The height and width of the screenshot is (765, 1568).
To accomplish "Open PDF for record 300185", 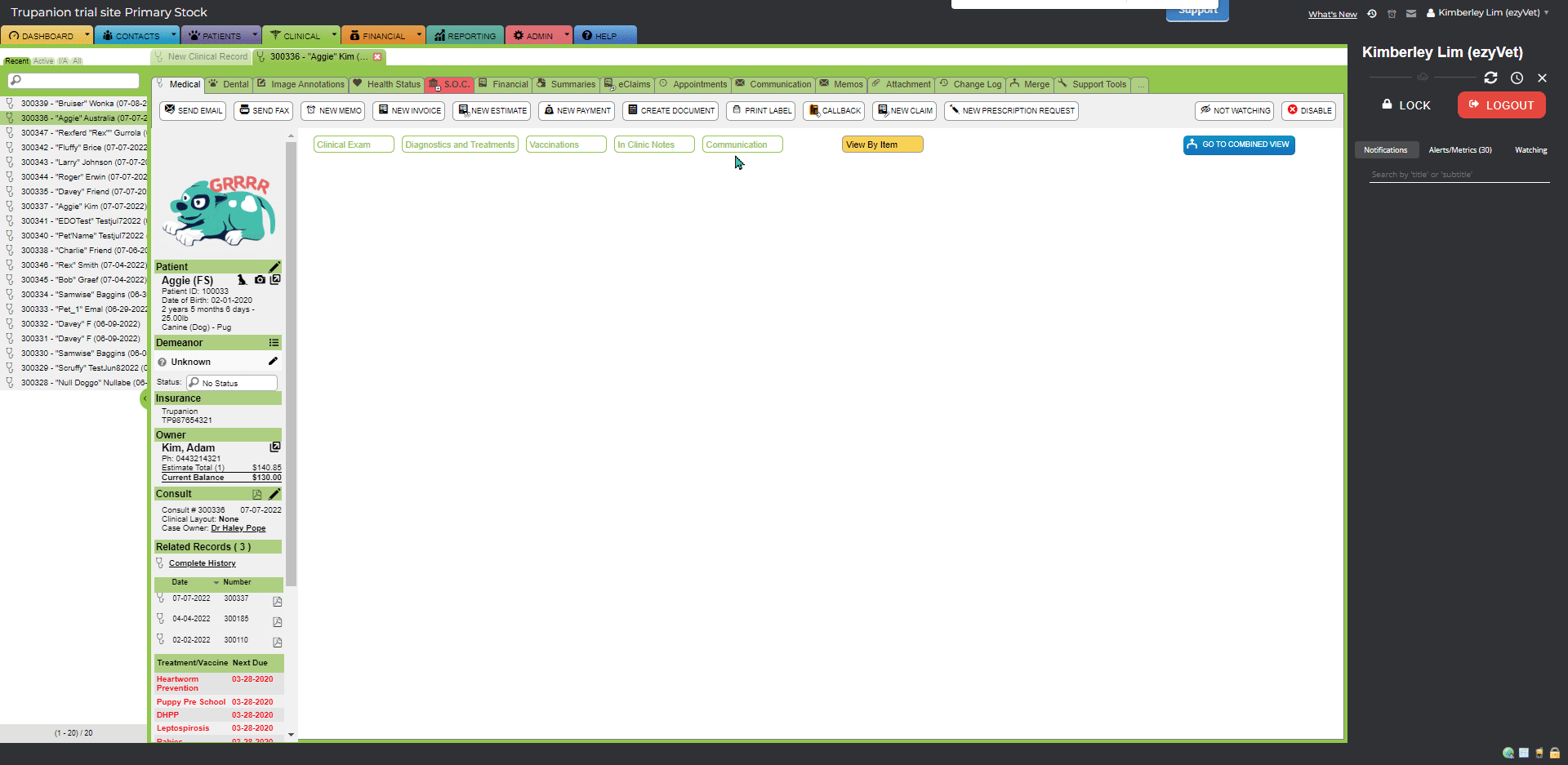I will tap(277, 622).
